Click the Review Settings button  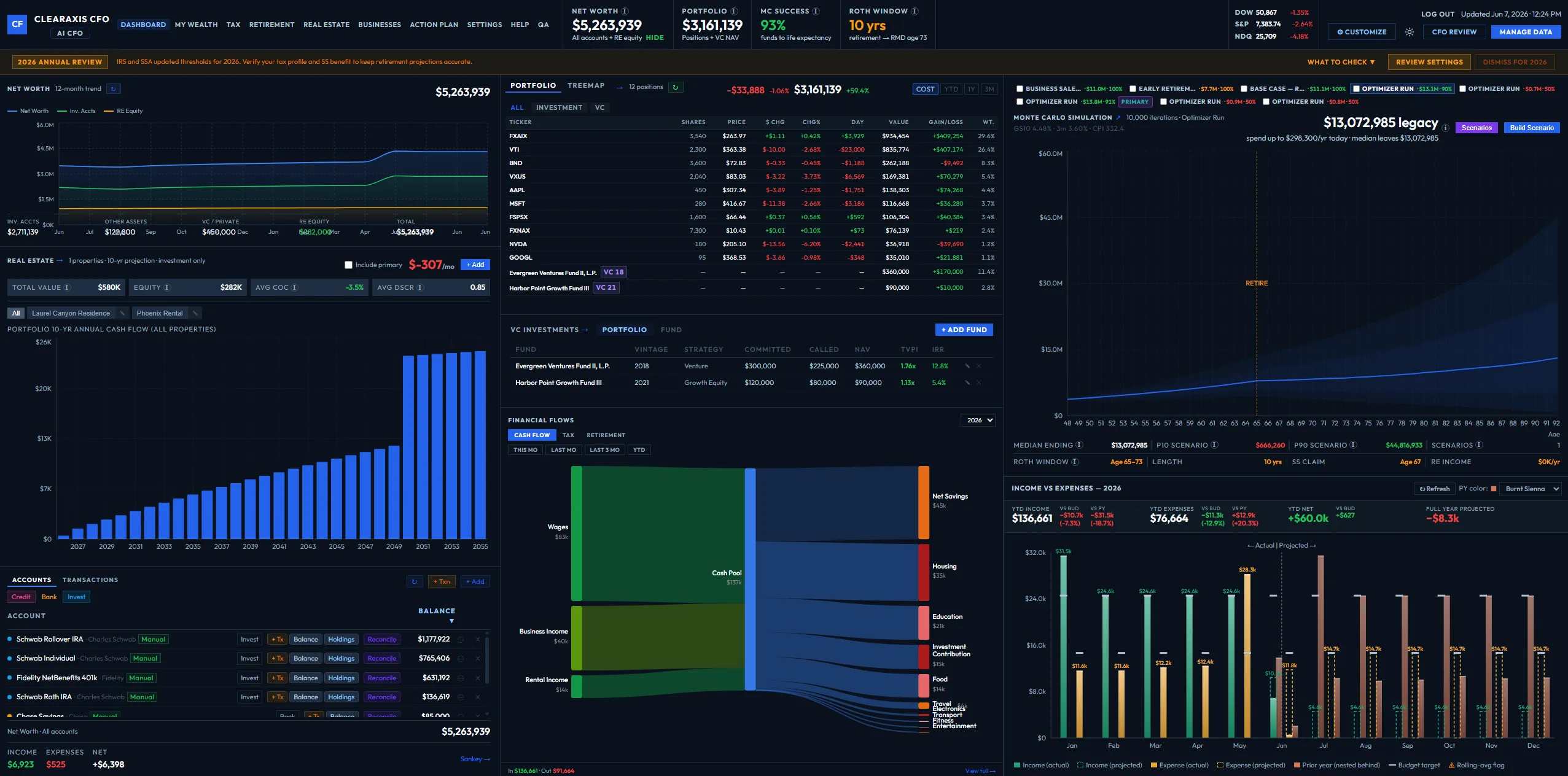[x=1429, y=62]
